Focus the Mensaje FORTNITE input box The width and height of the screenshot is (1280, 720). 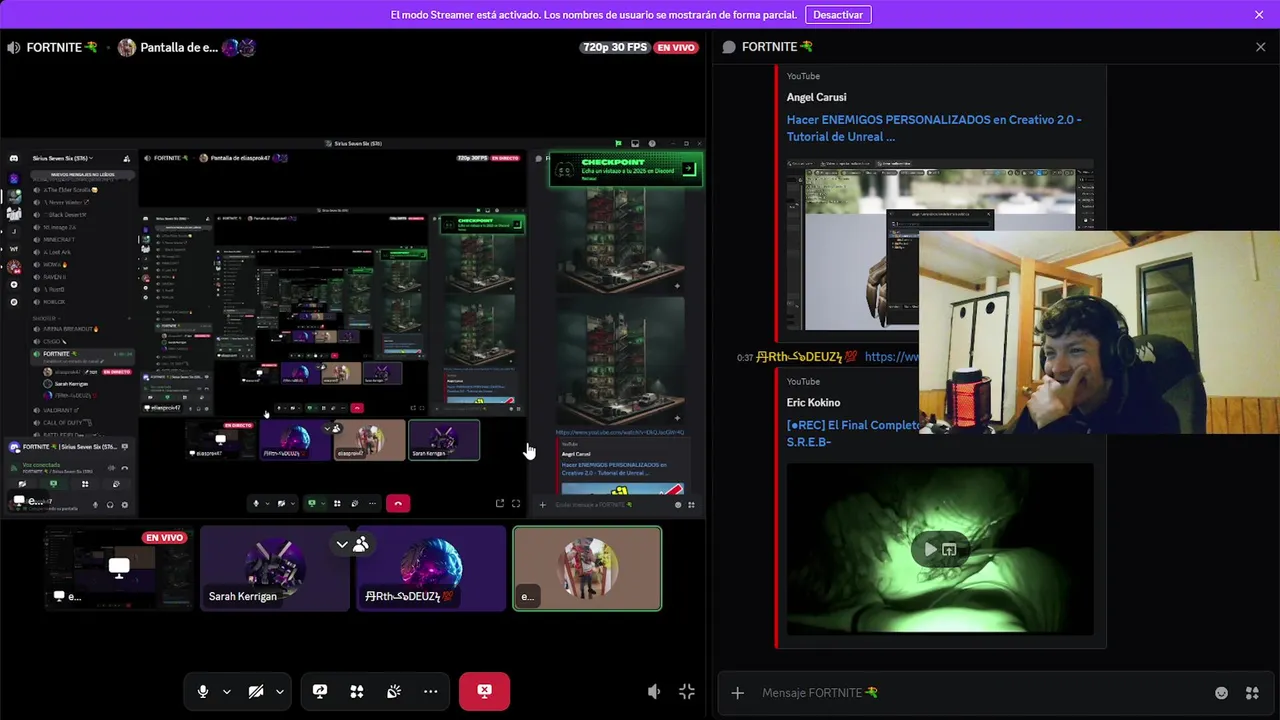tap(980, 692)
